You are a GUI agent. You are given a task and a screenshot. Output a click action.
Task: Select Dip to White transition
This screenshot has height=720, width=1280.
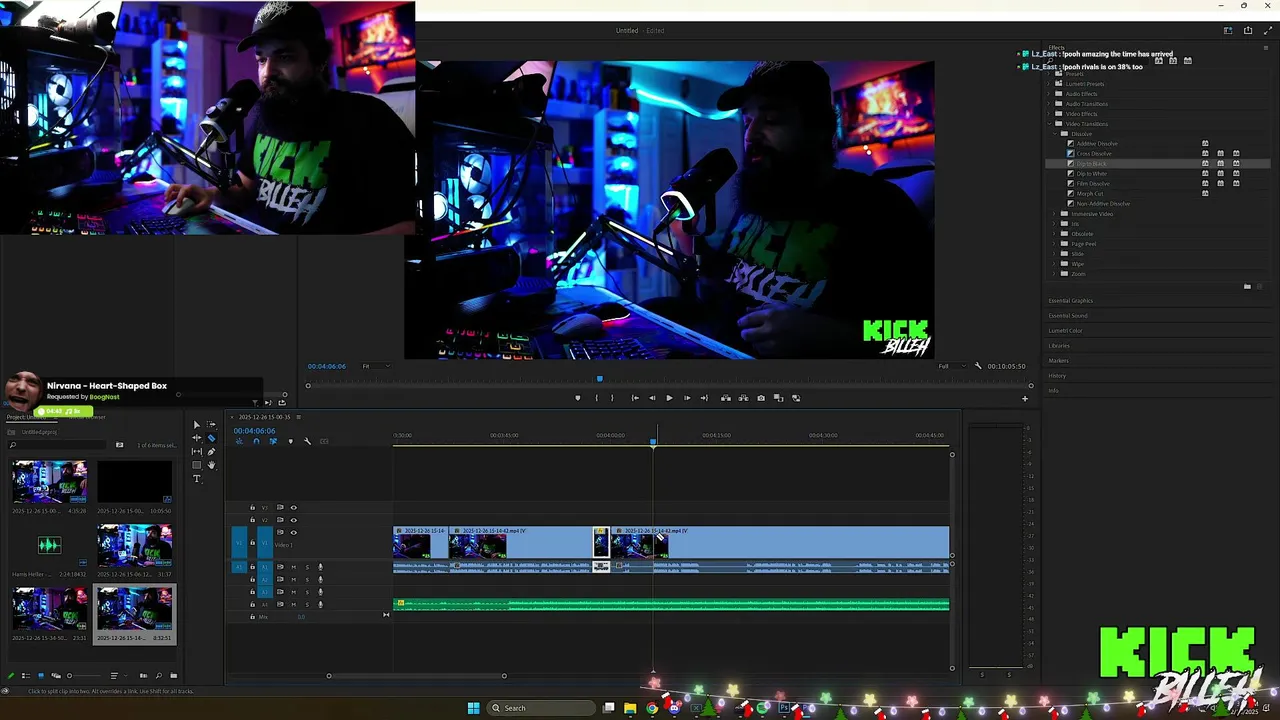tap(1092, 174)
